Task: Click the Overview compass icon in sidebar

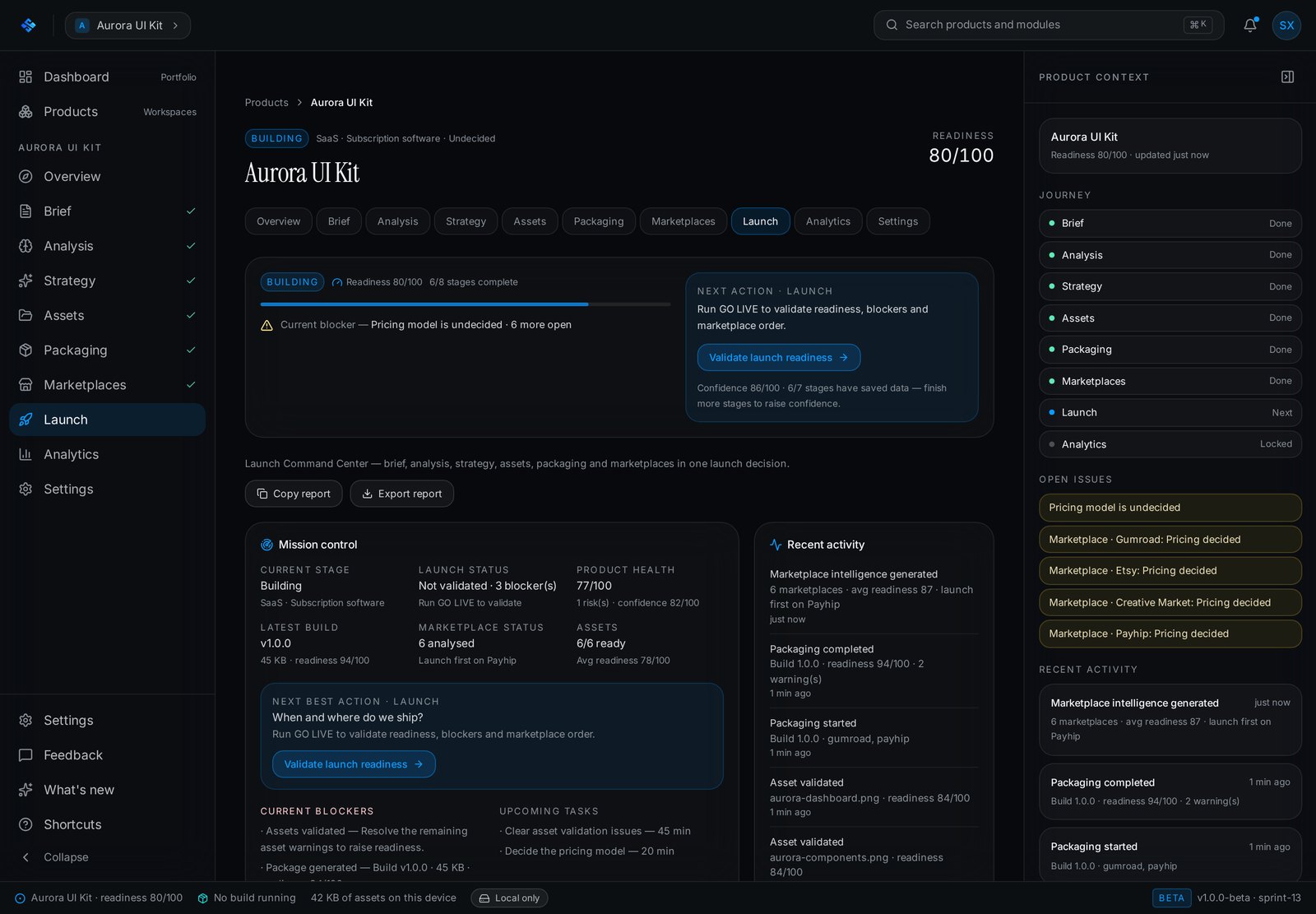Action: [x=25, y=176]
